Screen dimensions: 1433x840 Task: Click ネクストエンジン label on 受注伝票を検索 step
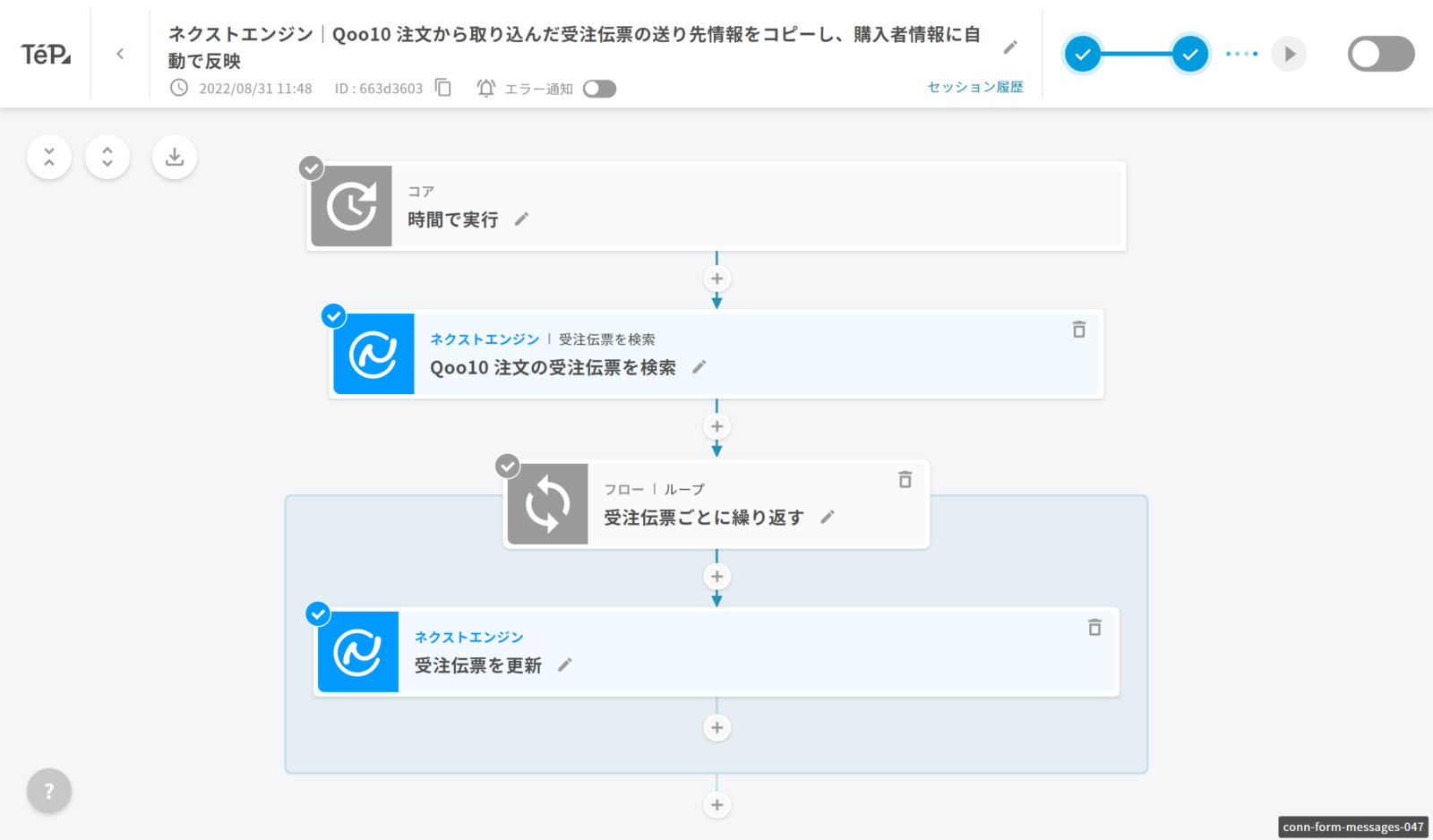(x=485, y=339)
